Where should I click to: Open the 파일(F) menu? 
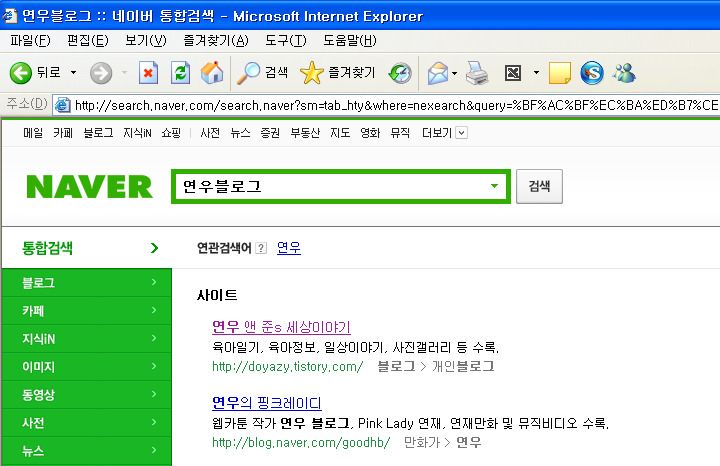click(30, 40)
